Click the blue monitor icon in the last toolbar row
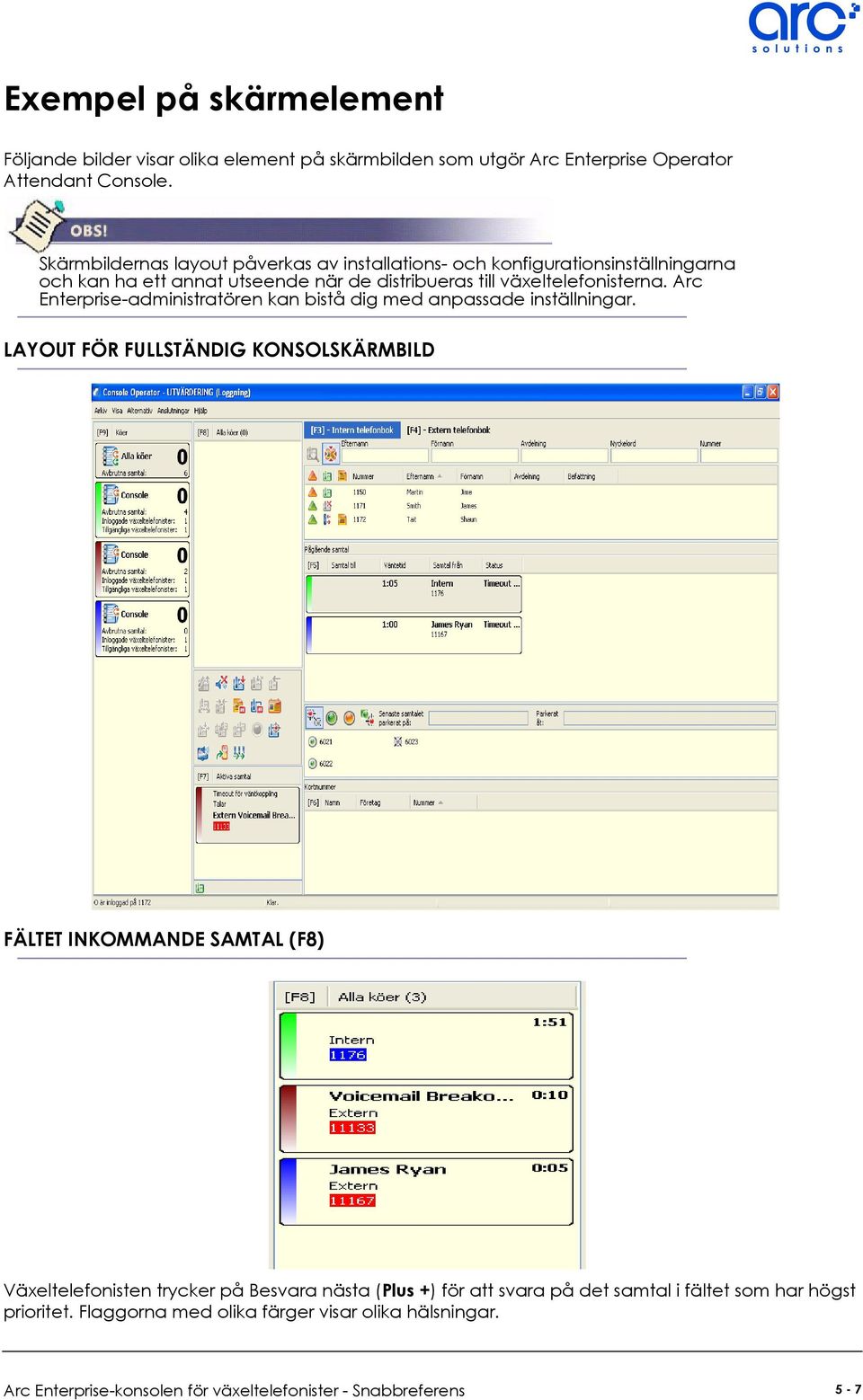The width and height of the screenshot is (863, 1400). 203,753
